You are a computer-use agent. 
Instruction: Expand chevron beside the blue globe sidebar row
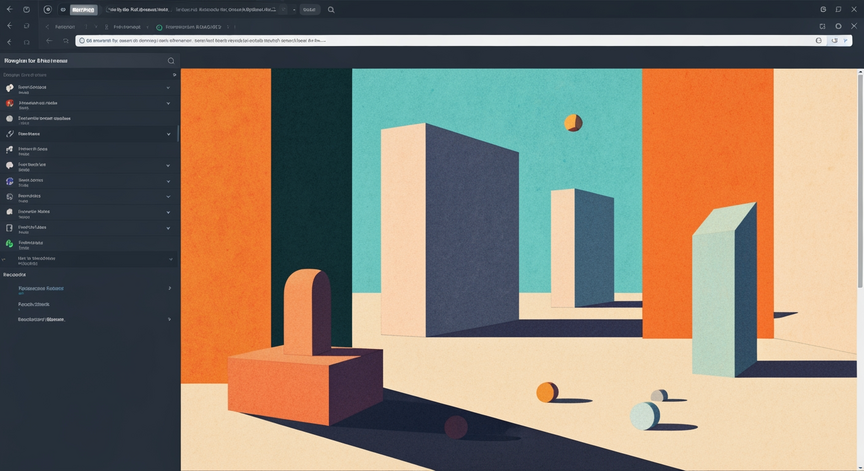coord(168,181)
